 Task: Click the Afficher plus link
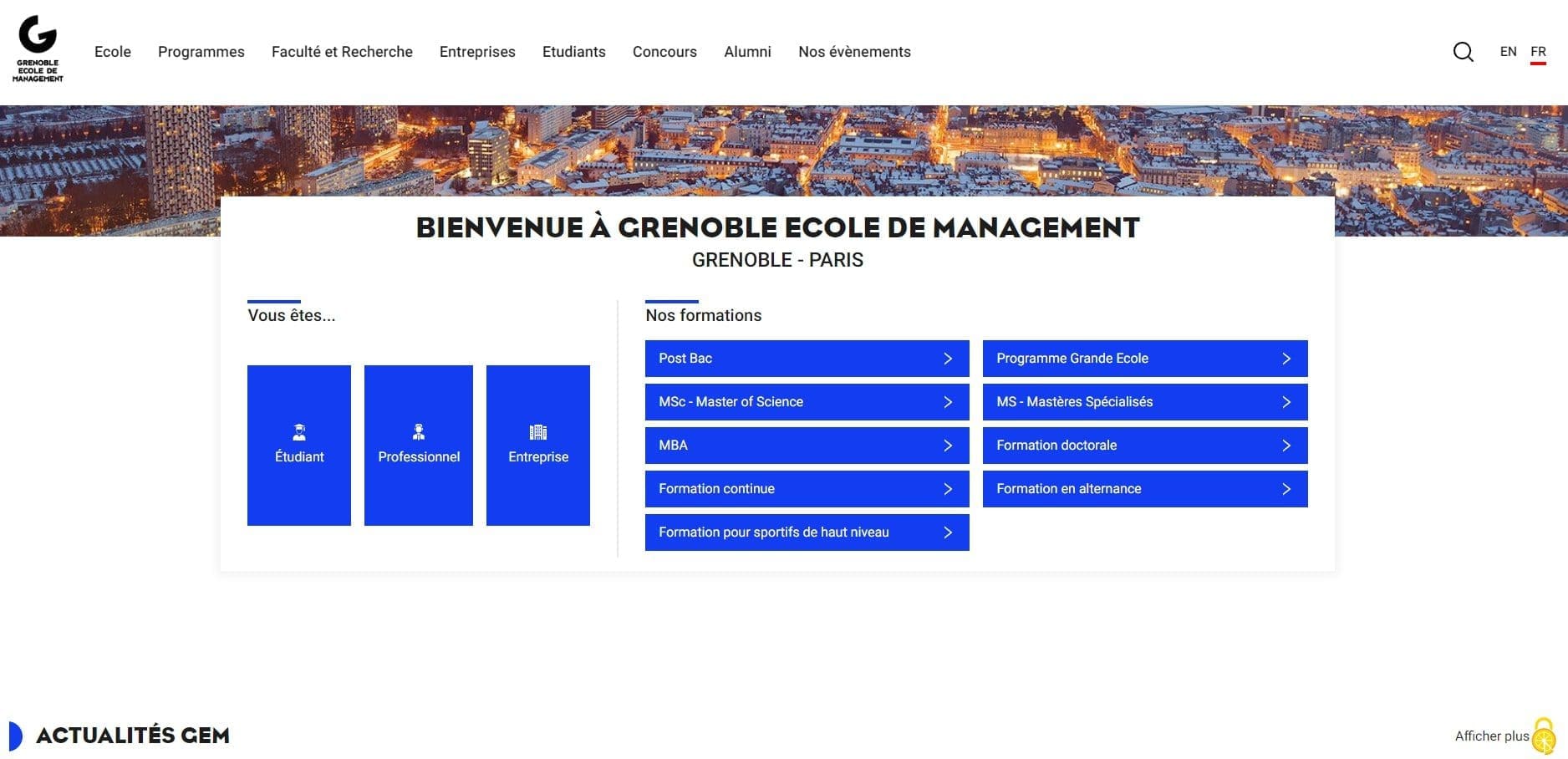coord(1492,736)
